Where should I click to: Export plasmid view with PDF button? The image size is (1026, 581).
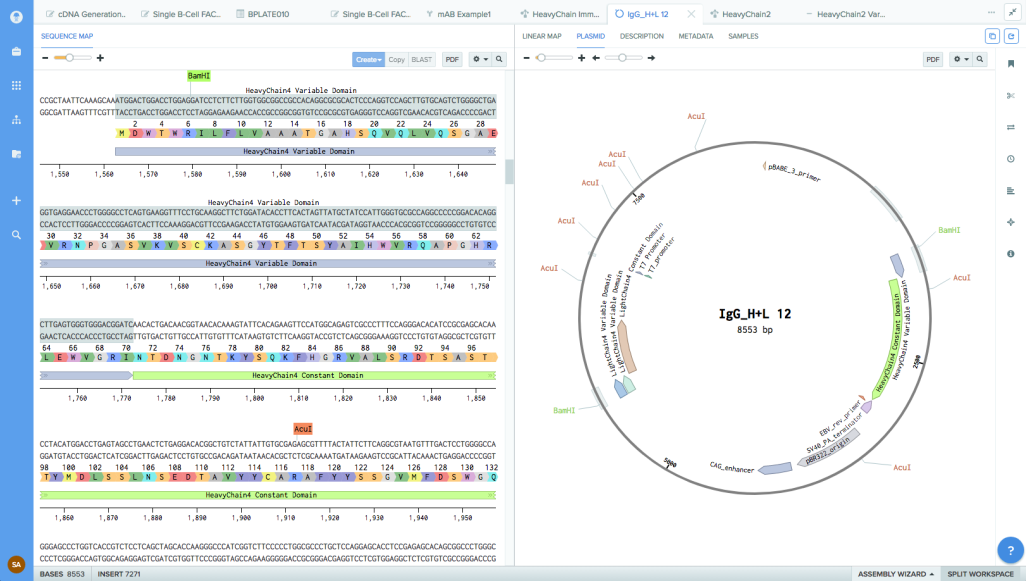(x=933, y=59)
